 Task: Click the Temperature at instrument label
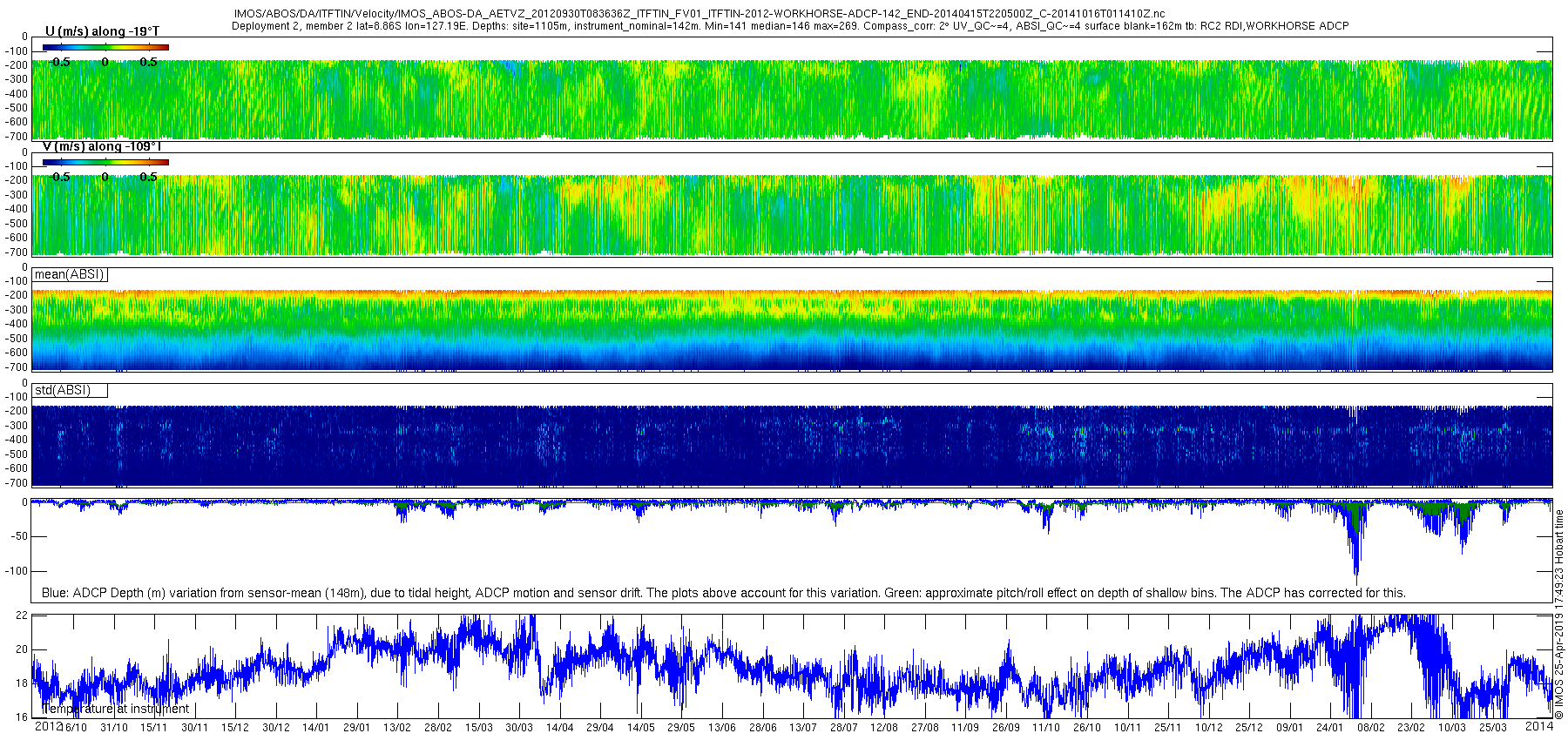(115, 709)
